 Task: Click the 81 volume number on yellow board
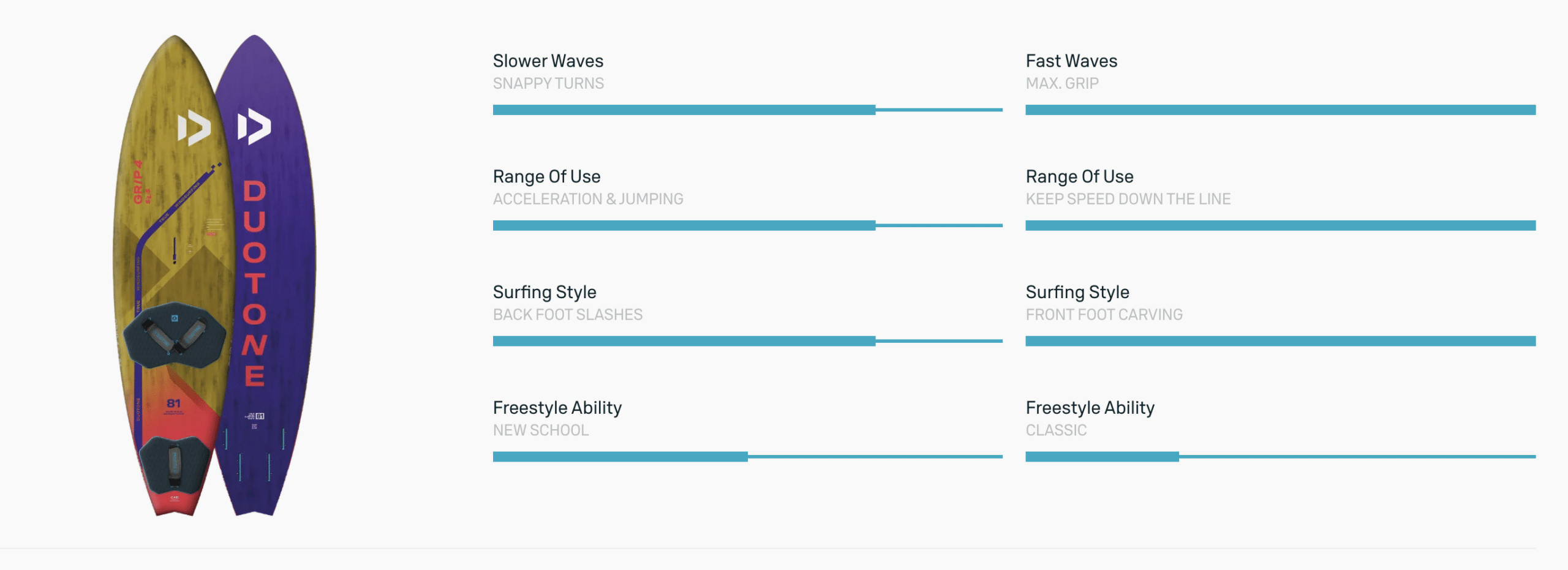click(174, 403)
